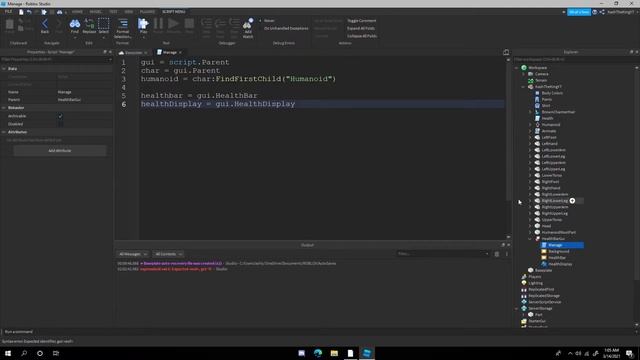Collapse the Workspace tree node
Screen dimensions: 640x360
point(517,68)
